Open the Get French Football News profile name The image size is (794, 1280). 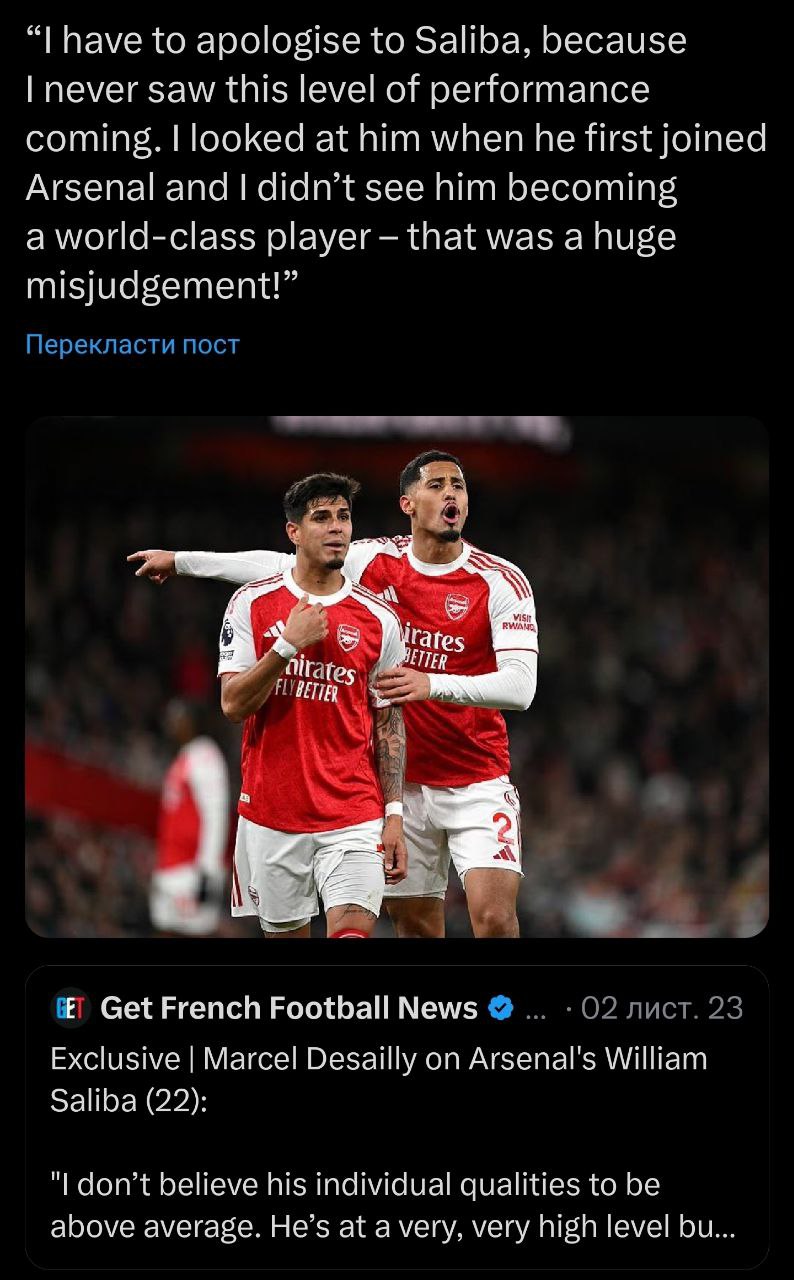(x=289, y=1008)
